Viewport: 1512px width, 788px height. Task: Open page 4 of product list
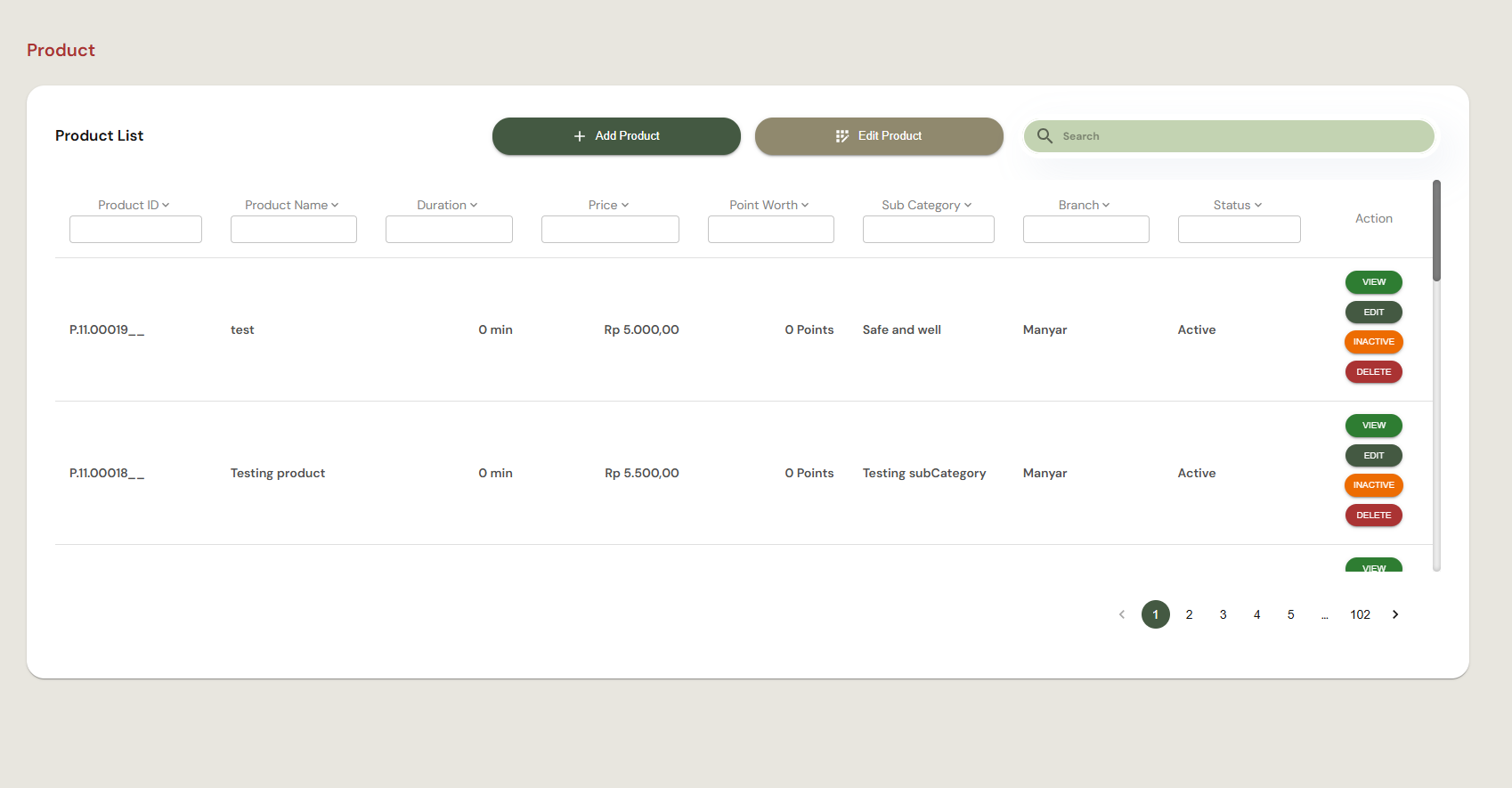[x=1257, y=614]
